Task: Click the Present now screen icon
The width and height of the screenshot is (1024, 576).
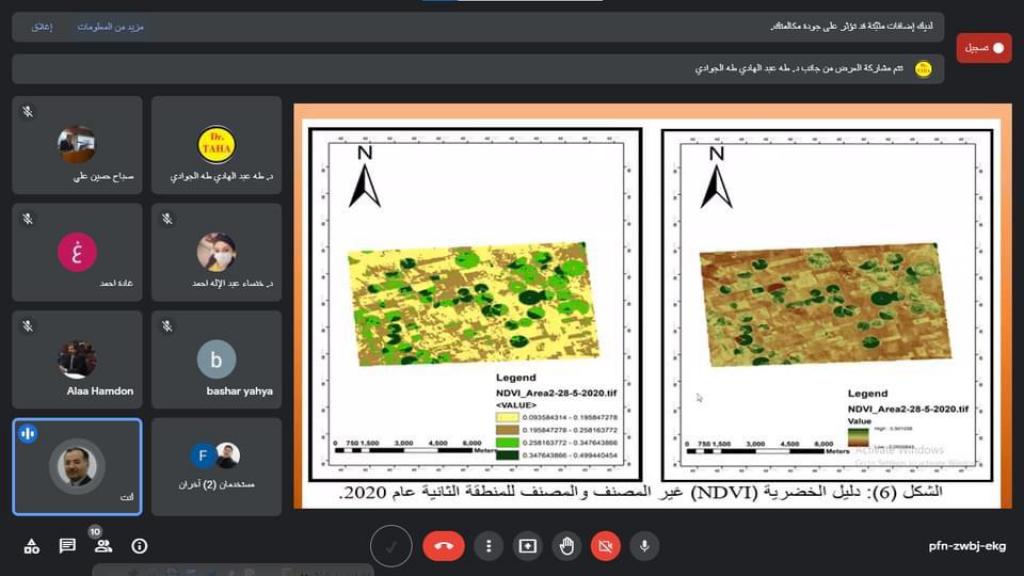Action: [527, 546]
